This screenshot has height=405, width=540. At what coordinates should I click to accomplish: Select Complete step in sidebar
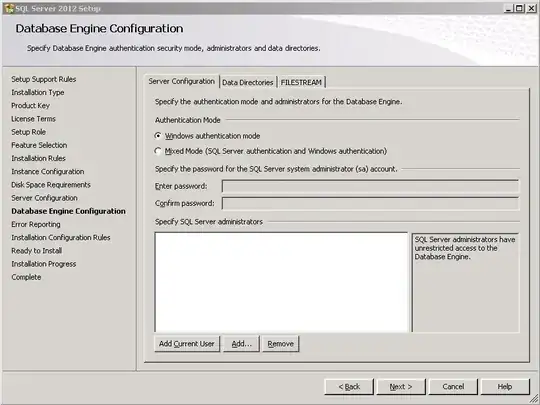pyautogui.click(x=26, y=277)
